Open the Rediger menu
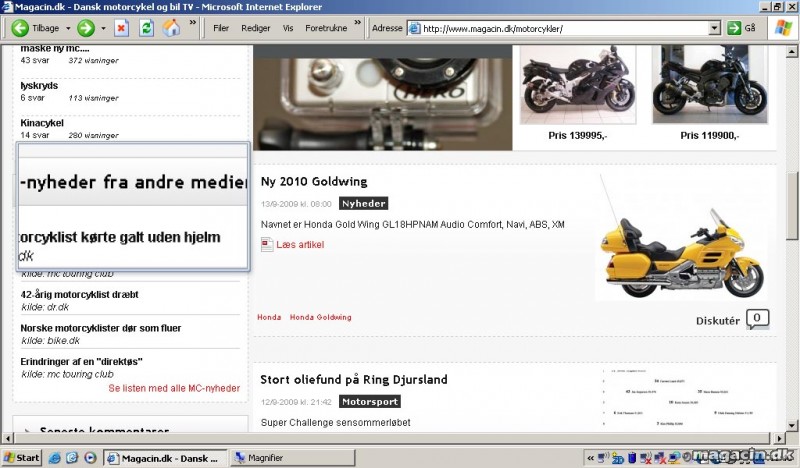The image size is (800, 468). click(256, 28)
